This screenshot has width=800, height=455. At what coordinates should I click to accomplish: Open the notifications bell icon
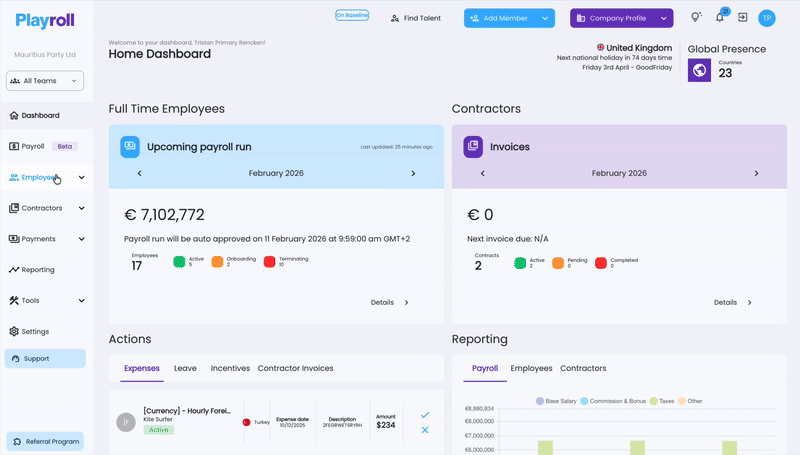click(x=719, y=18)
